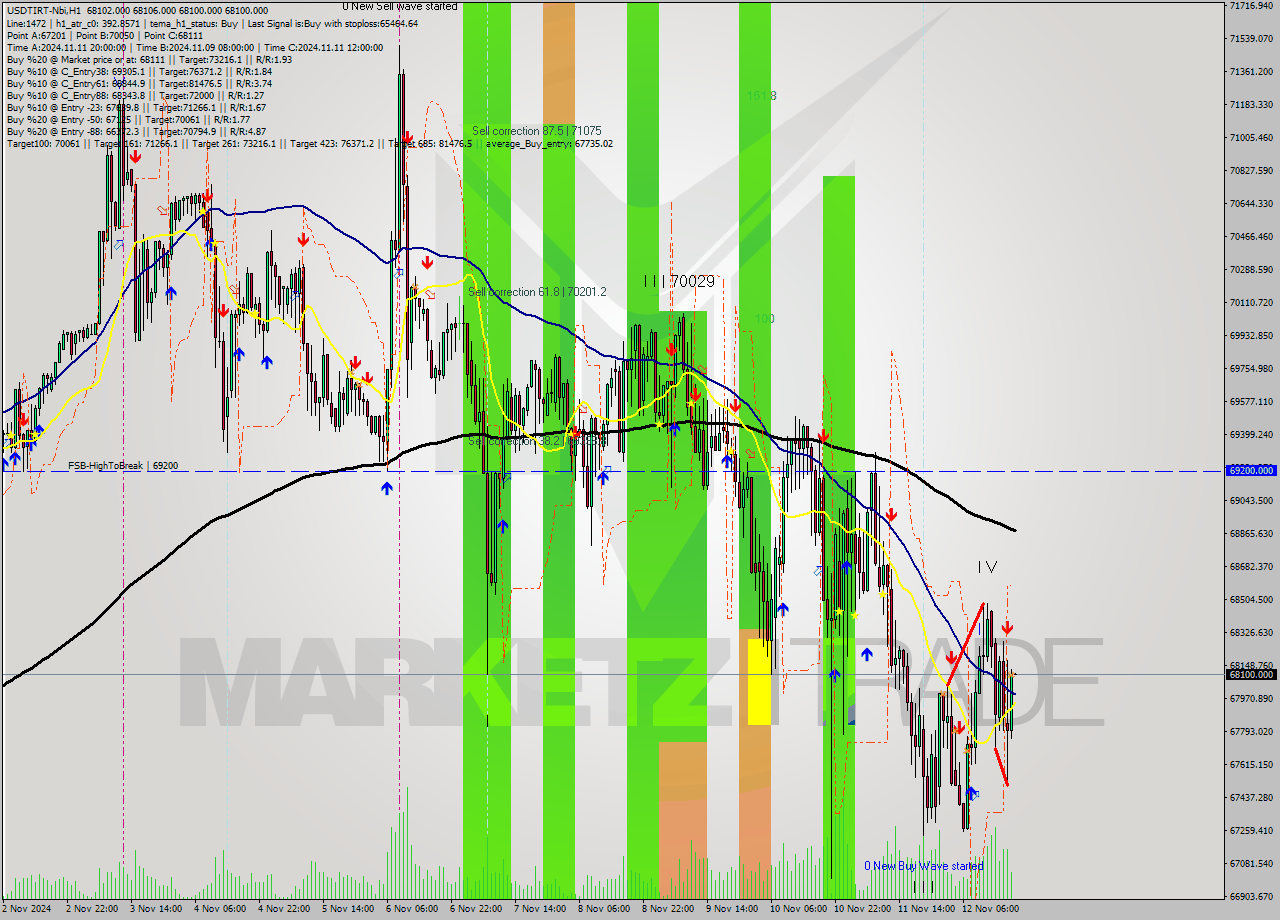Screen dimensions: 1280x920
Task: Click the 'Sell correction 61.8 | 70201.2' label
Action: [x=537, y=292]
